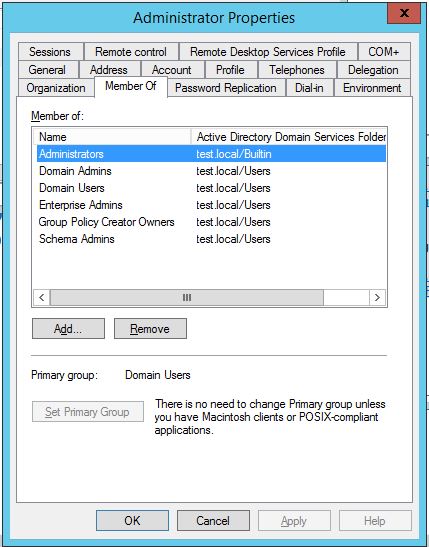Select Group Policy Creator Owners row
Viewport: 429px width, 547px height.
tap(211, 222)
